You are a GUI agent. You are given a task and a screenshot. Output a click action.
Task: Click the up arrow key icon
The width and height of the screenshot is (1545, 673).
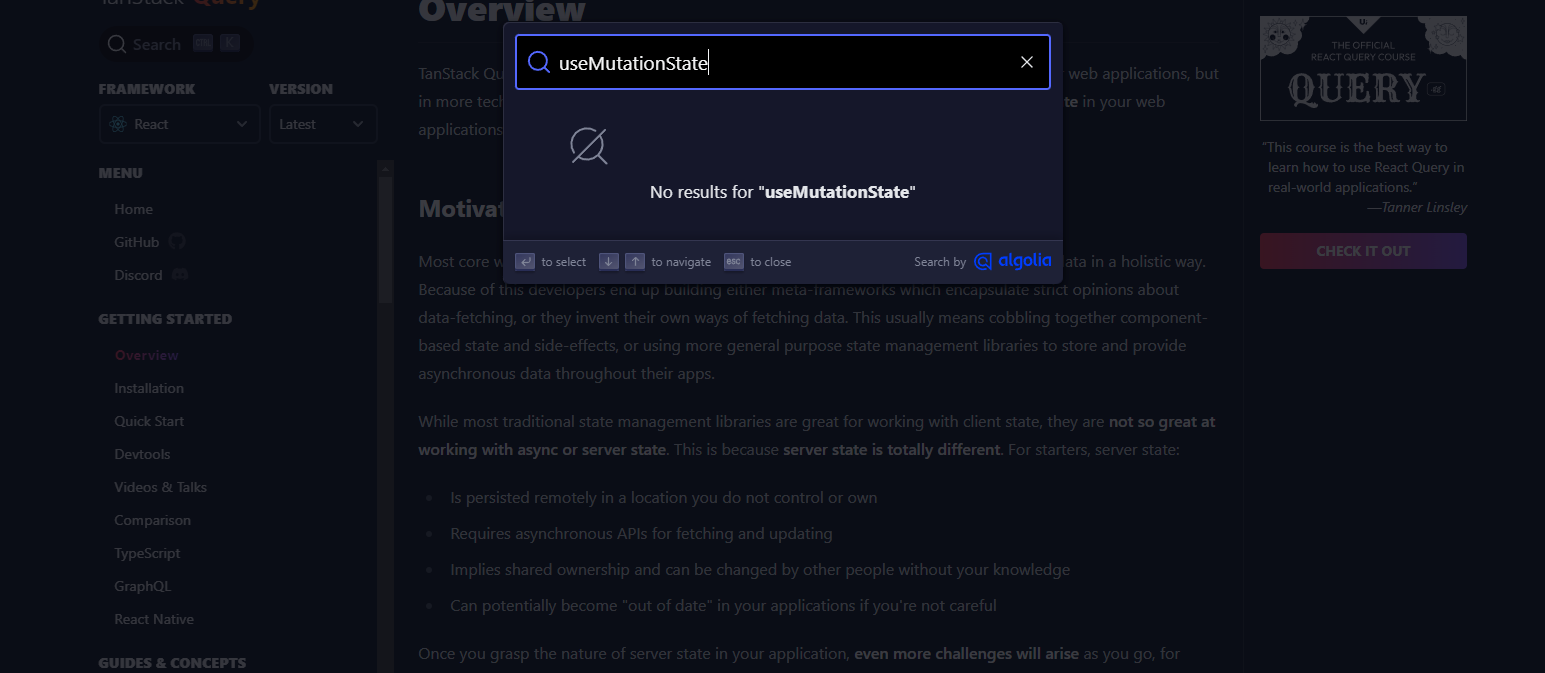(635, 262)
